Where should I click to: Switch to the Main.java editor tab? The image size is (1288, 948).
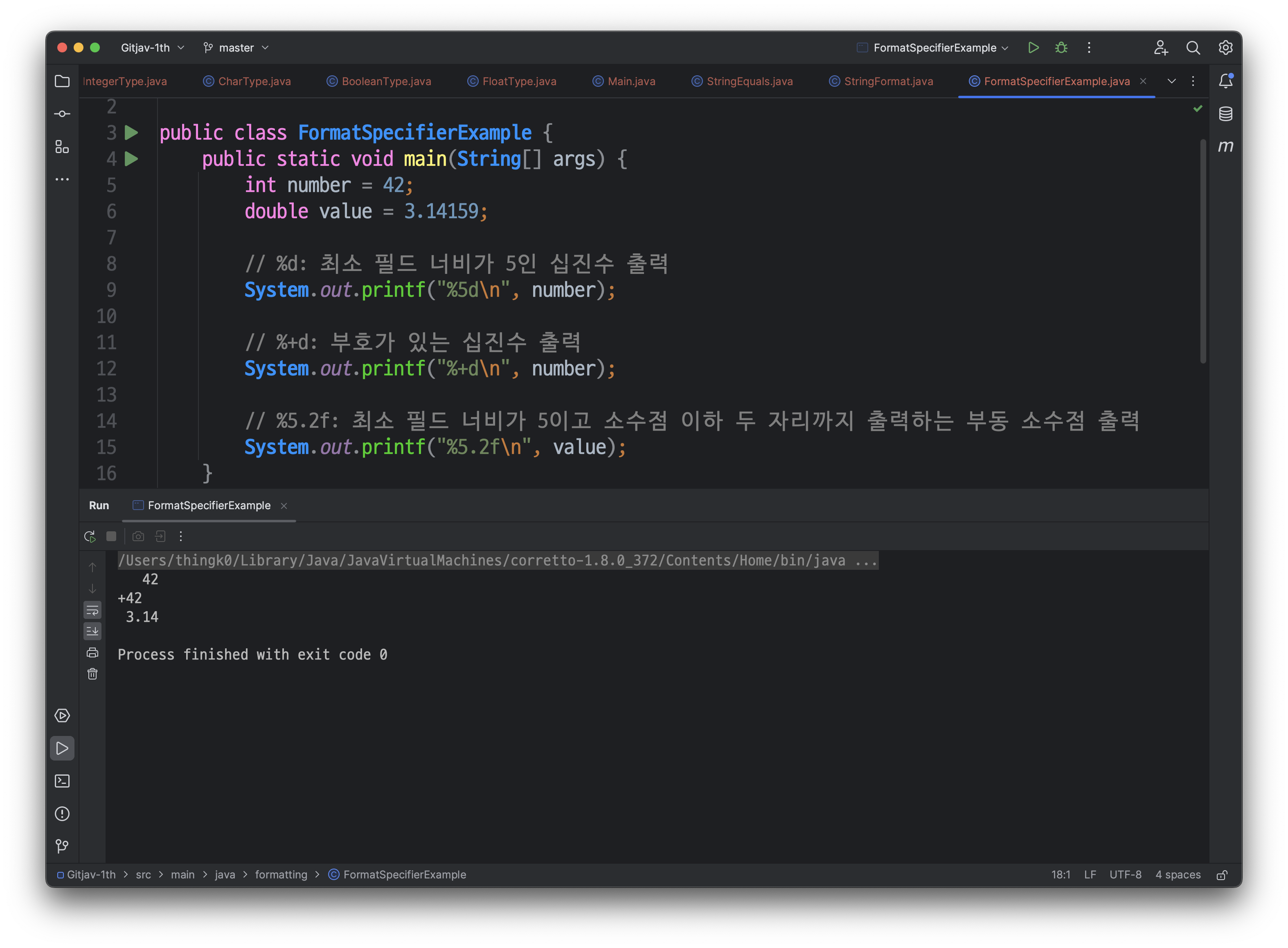pos(631,81)
